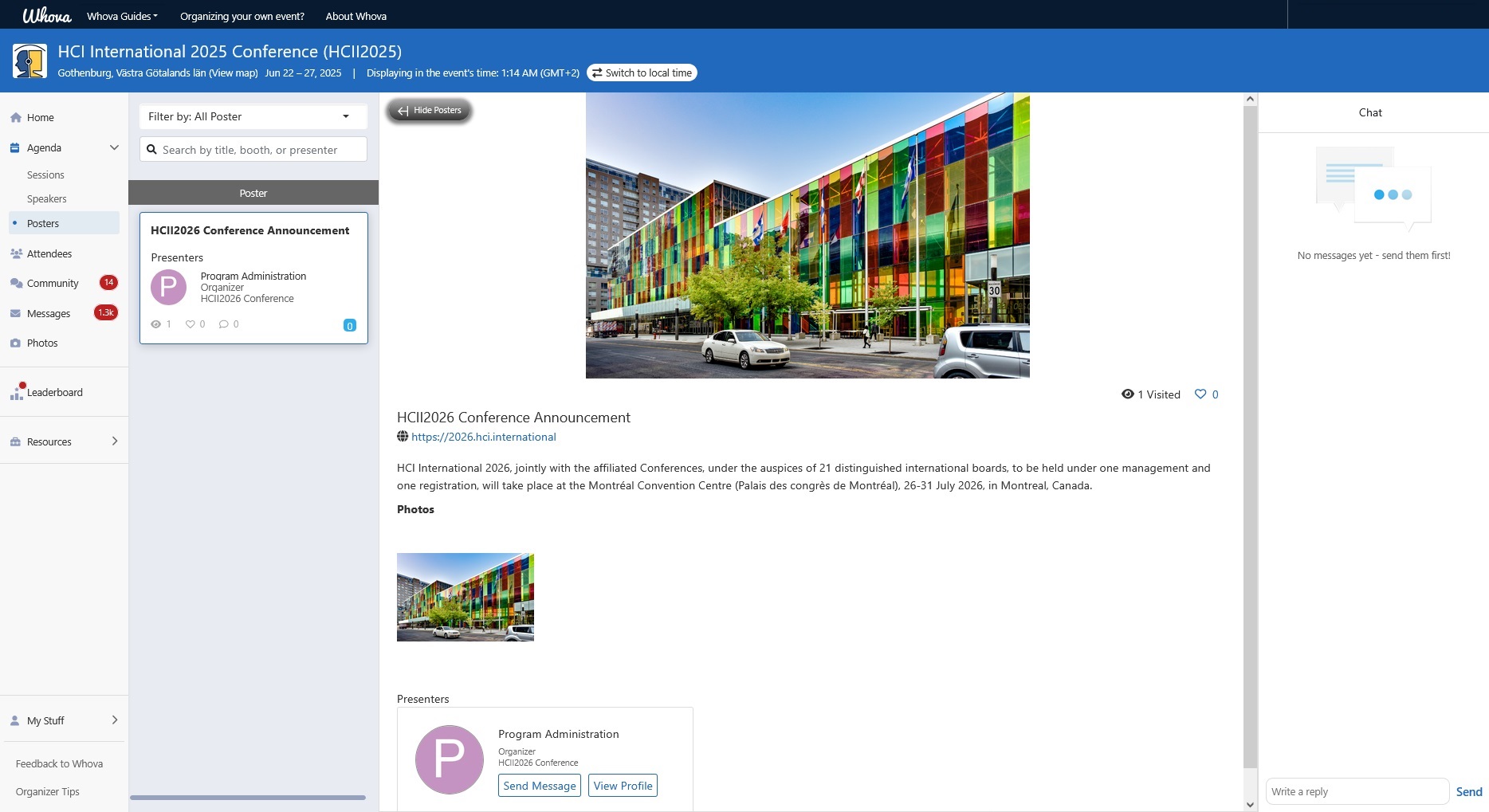Click the Messages envelope icon
The image size is (1489, 812).
tap(15, 313)
